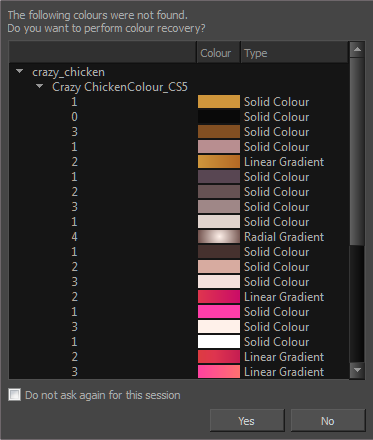The width and height of the screenshot is (373, 440).
Task: Select the Radial Gradient swatch
Action: [x=219, y=237]
